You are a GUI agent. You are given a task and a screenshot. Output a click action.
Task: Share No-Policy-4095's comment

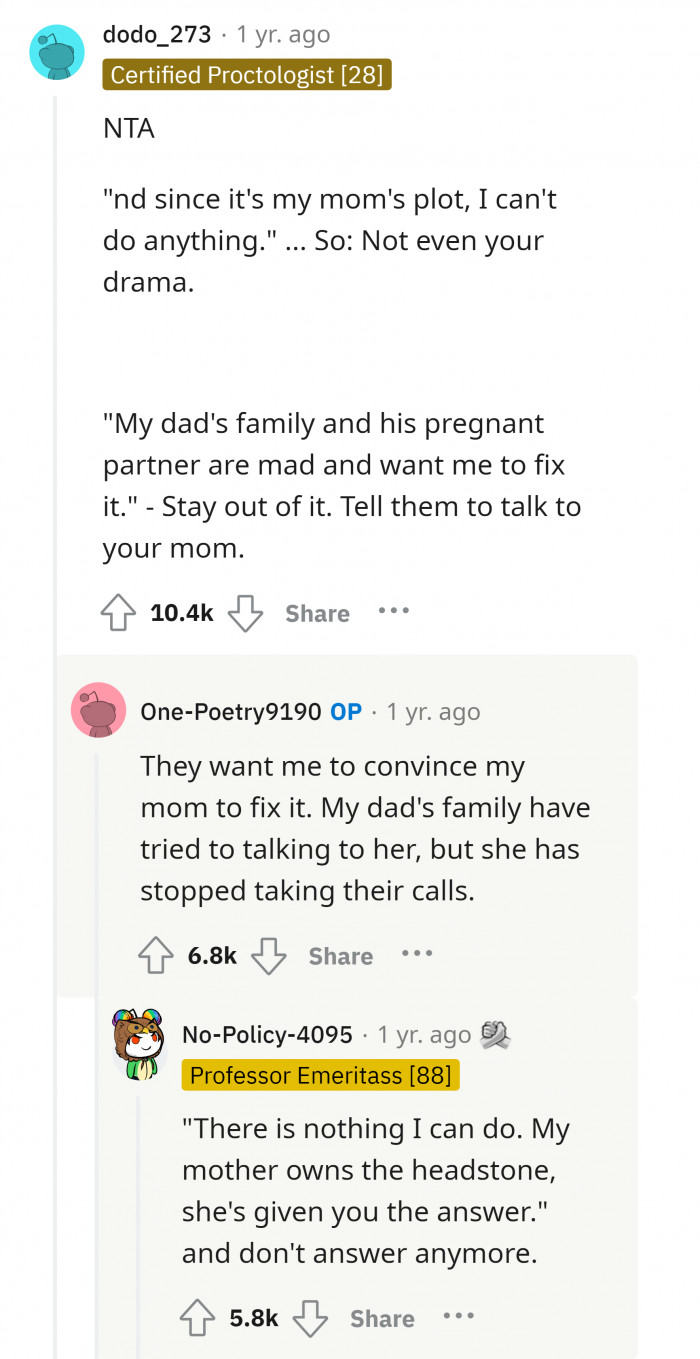point(382,1318)
